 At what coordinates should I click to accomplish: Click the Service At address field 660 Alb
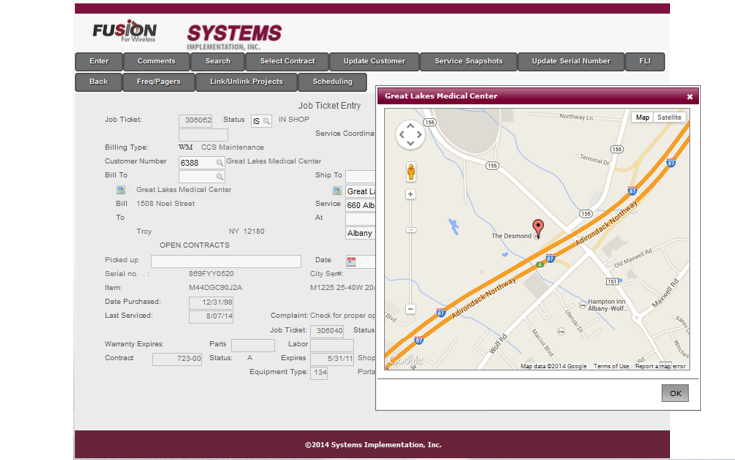point(360,205)
